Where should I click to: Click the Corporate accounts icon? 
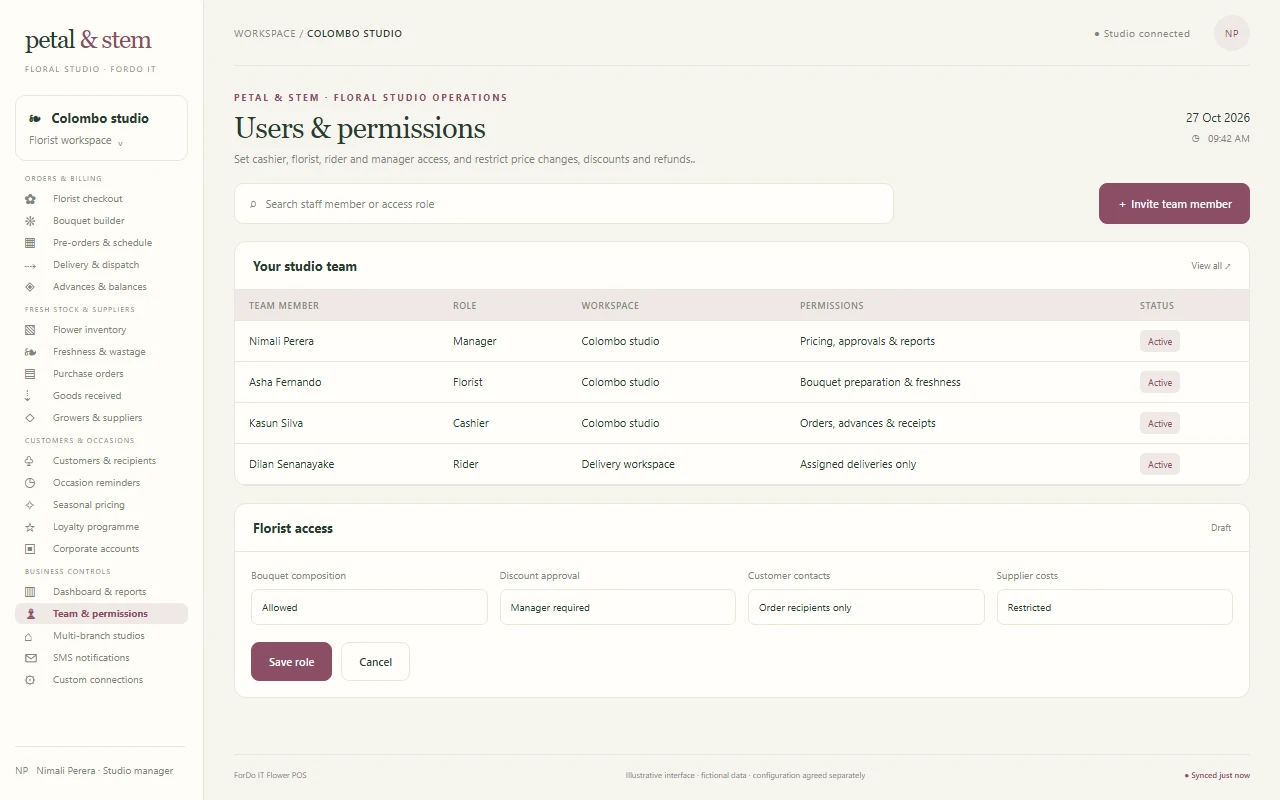(x=30, y=549)
